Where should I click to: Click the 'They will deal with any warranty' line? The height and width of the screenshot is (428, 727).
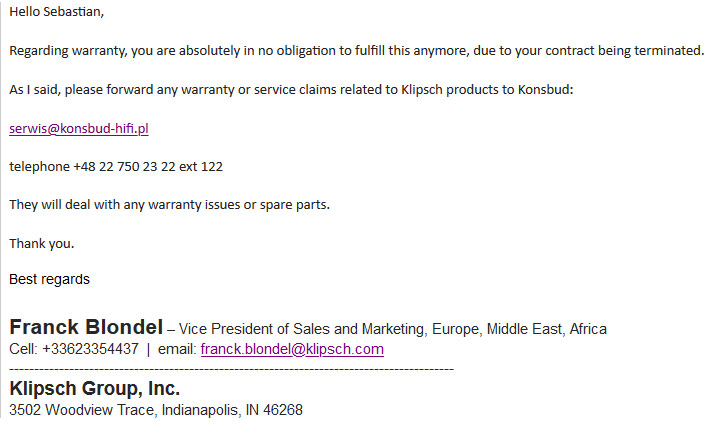point(169,205)
